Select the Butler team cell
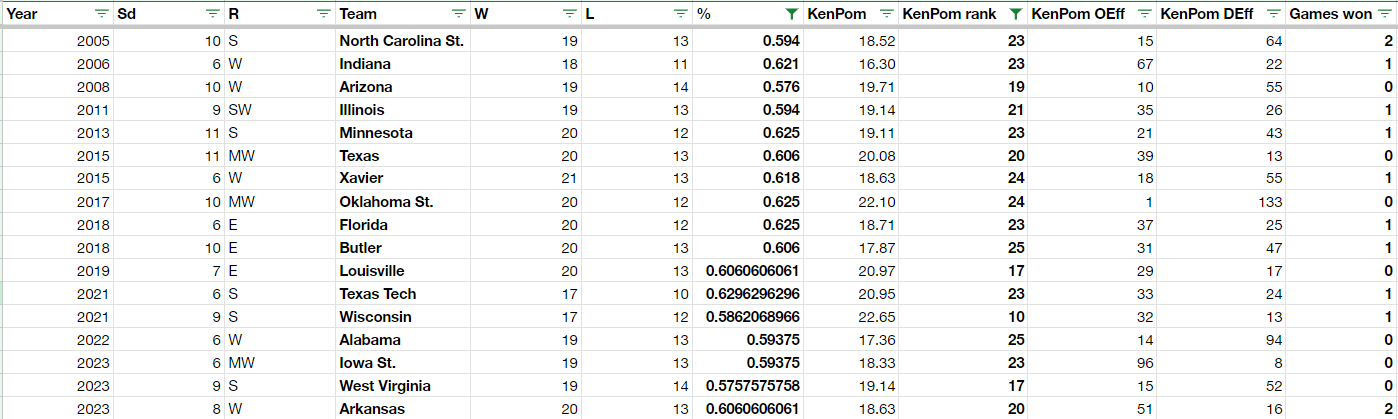Image resolution: width=1398 pixels, height=419 pixels. click(x=402, y=248)
